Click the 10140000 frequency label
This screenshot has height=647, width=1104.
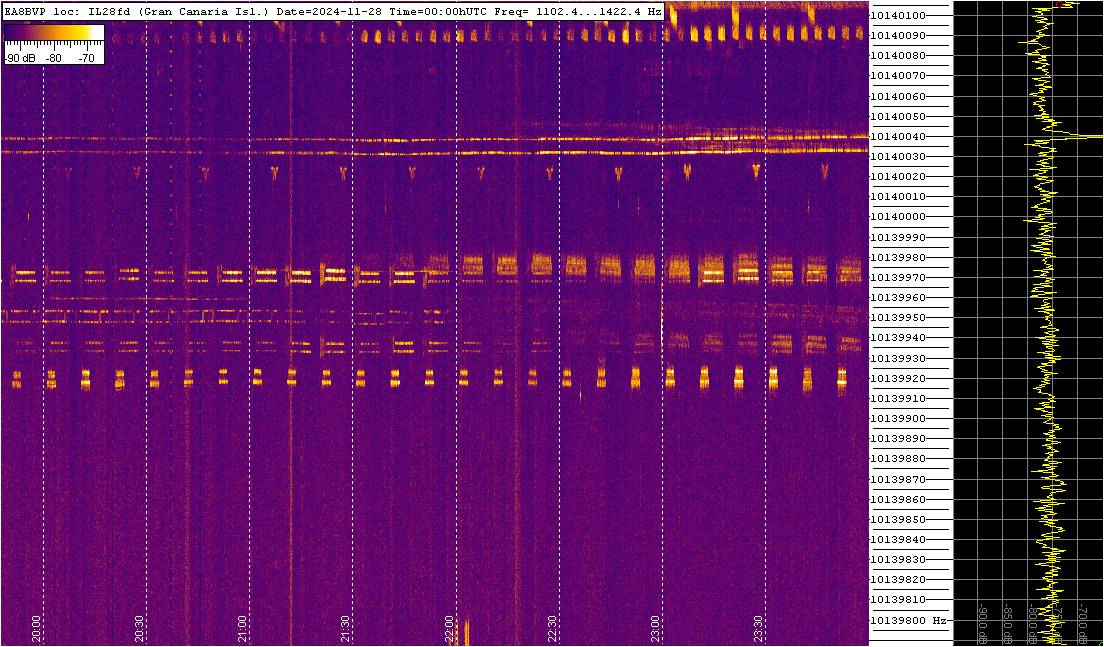(x=898, y=217)
